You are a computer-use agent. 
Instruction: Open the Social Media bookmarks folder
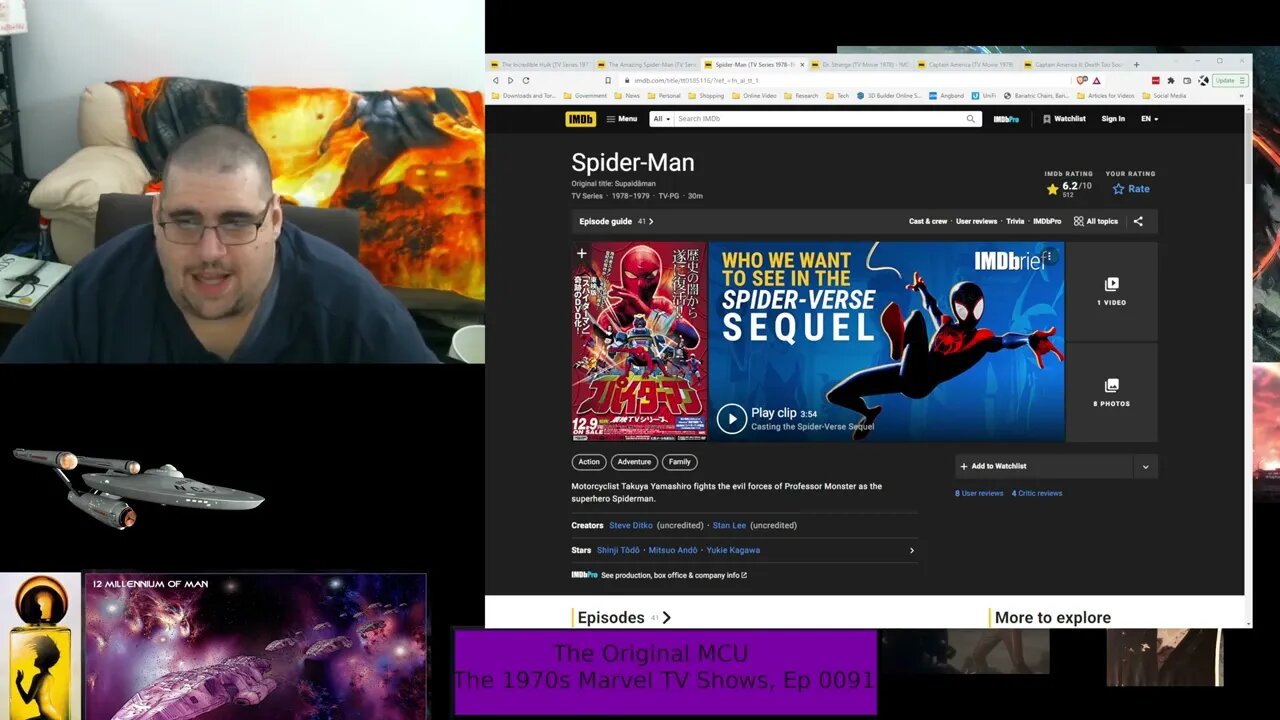coord(1164,96)
